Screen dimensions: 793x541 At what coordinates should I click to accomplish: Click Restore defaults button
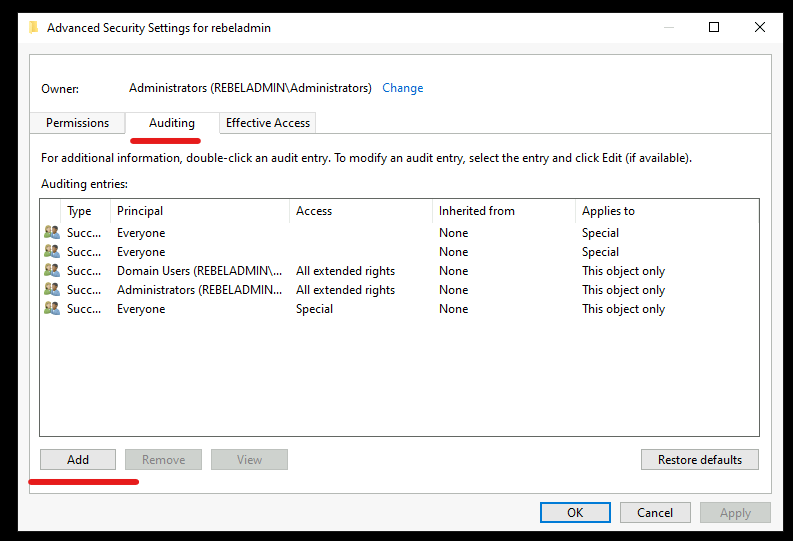point(700,460)
